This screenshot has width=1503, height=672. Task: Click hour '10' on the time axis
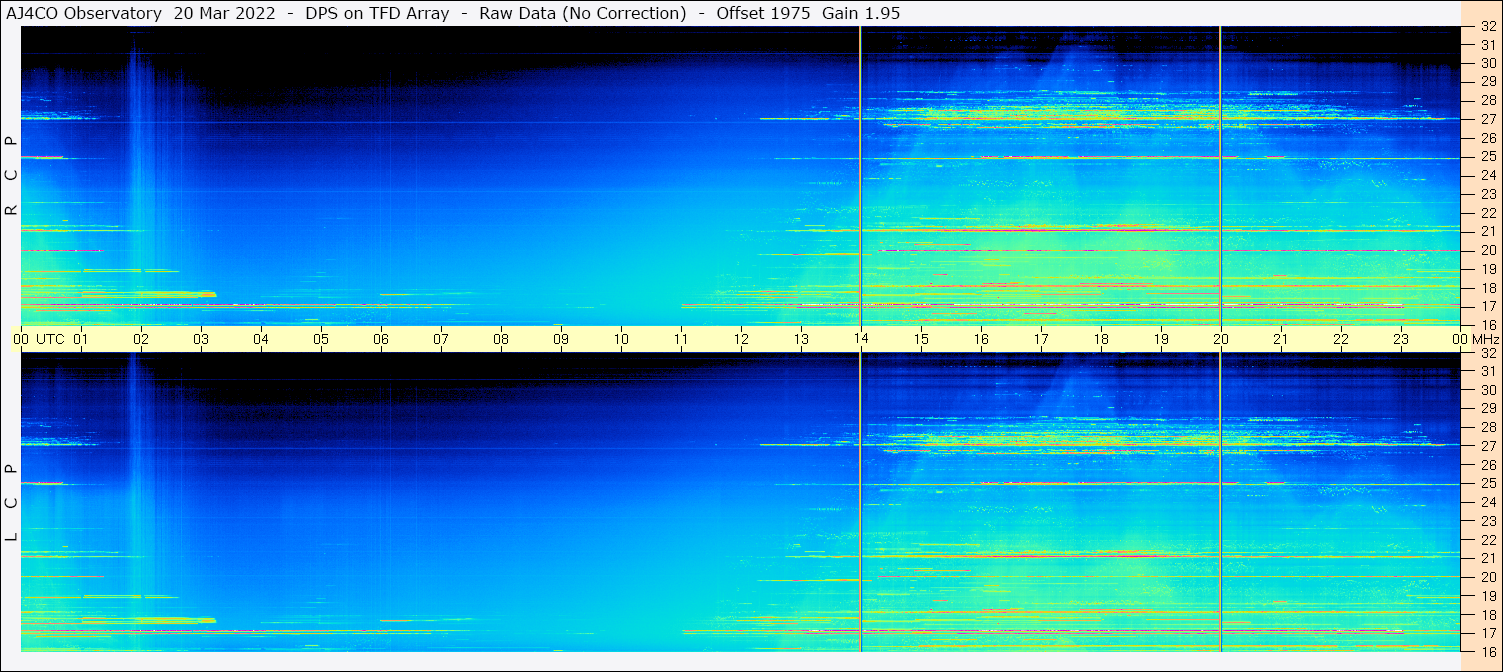[621, 339]
